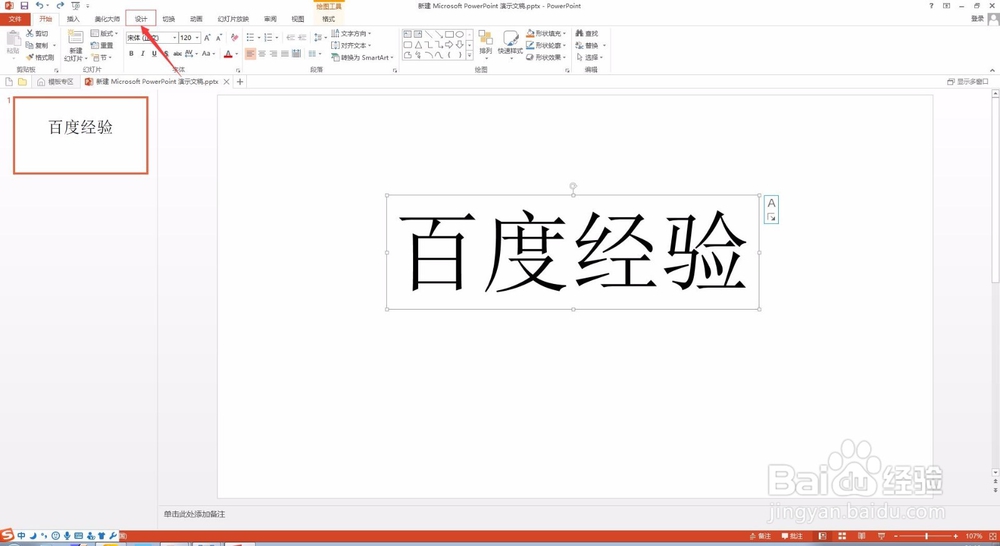
Task: Open the AV character spacing dropdown
Action: pyautogui.click(x=191, y=54)
